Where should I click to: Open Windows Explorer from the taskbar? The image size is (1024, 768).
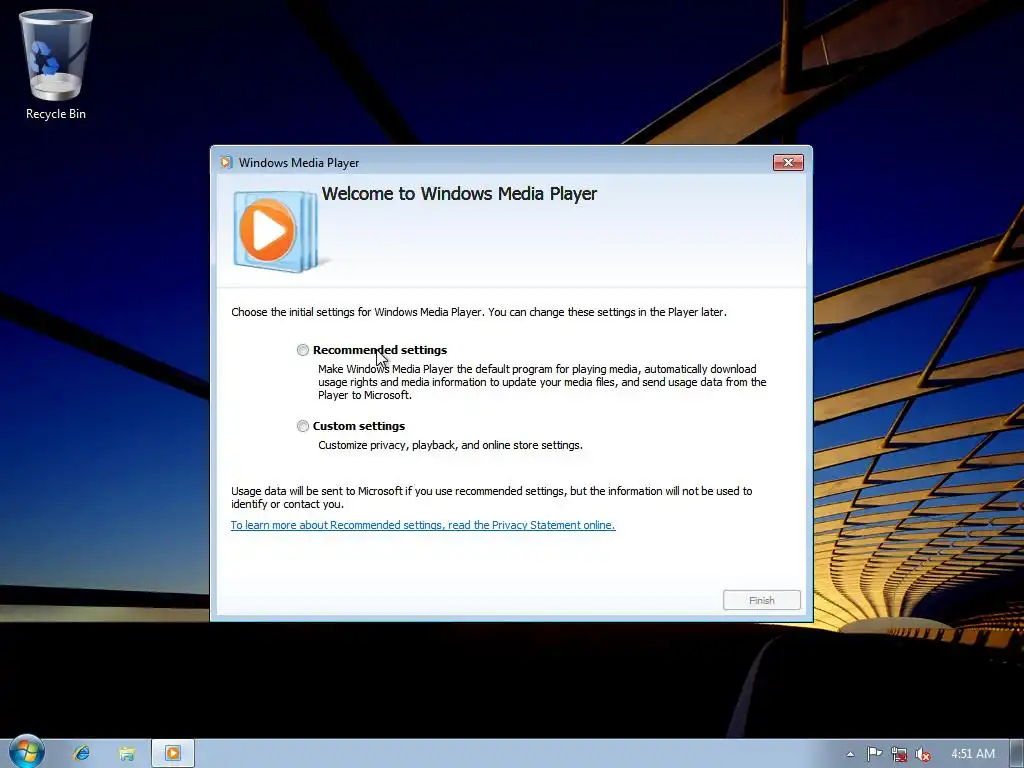pos(127,753)
